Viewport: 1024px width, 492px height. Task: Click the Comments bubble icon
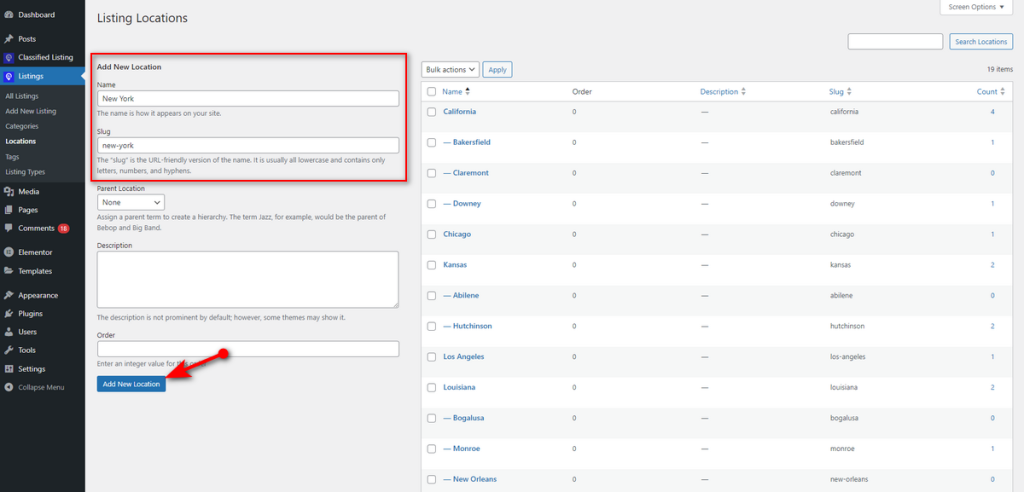click(8, 229)
